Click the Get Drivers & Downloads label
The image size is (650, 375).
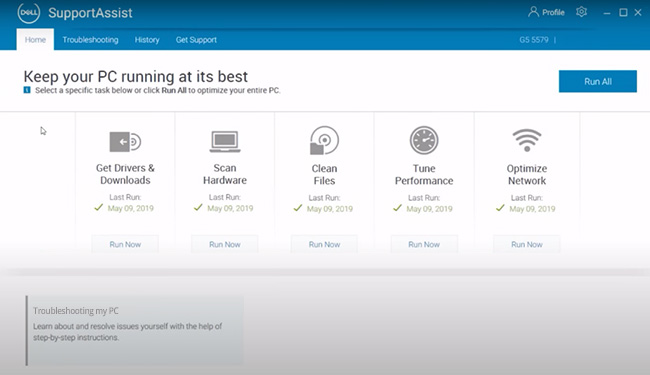(125, 174)
